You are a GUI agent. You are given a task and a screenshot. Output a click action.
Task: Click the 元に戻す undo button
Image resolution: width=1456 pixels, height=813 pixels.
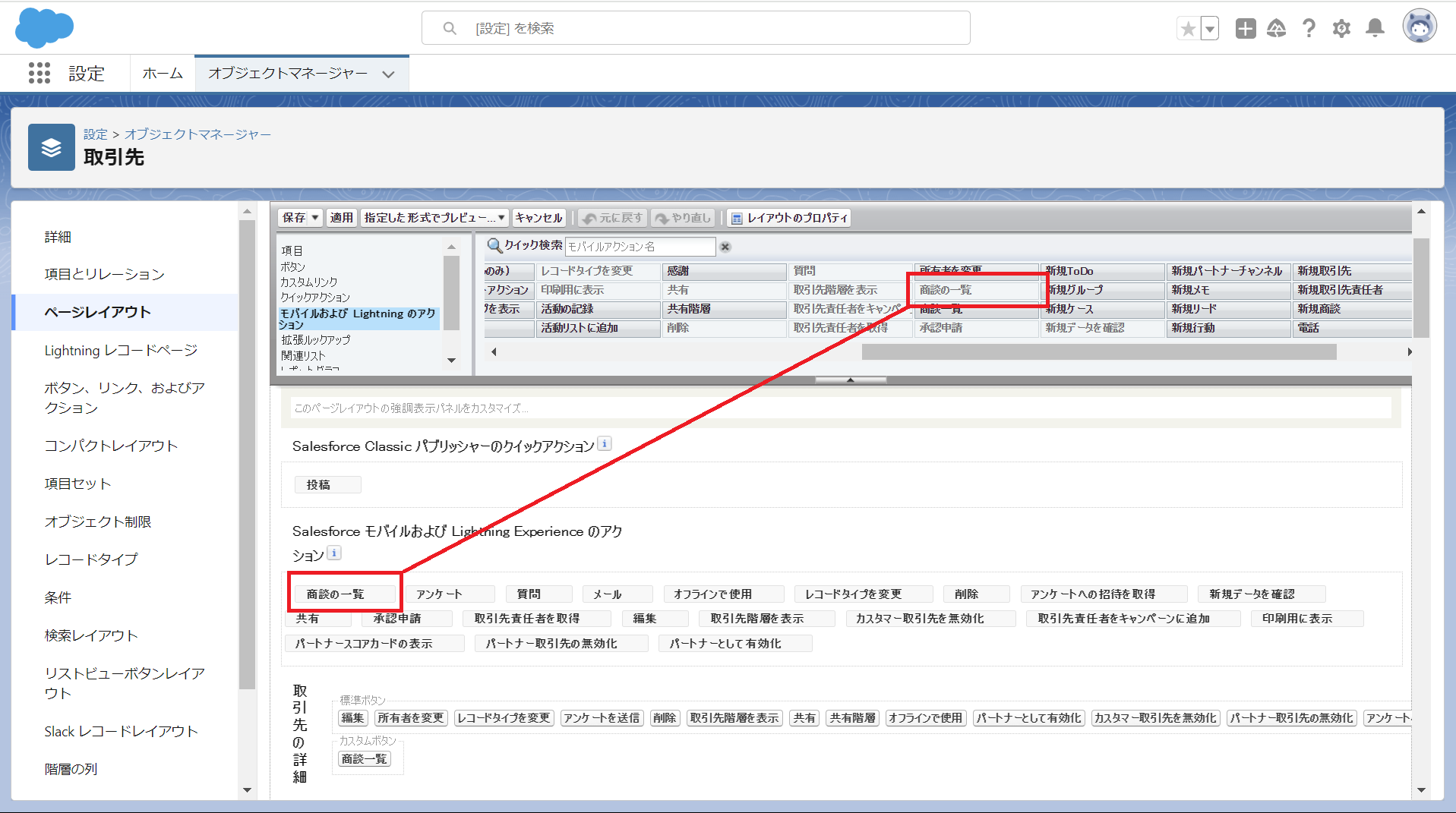pos(612,218)
